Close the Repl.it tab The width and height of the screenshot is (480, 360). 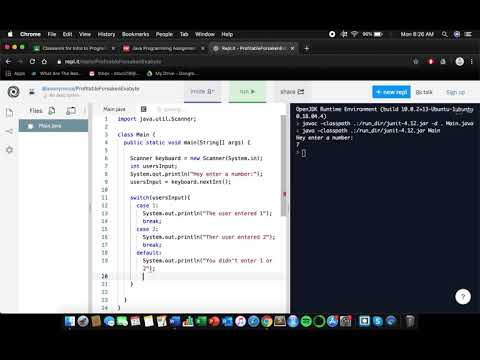pyautogui.click(x=293, y=48)
